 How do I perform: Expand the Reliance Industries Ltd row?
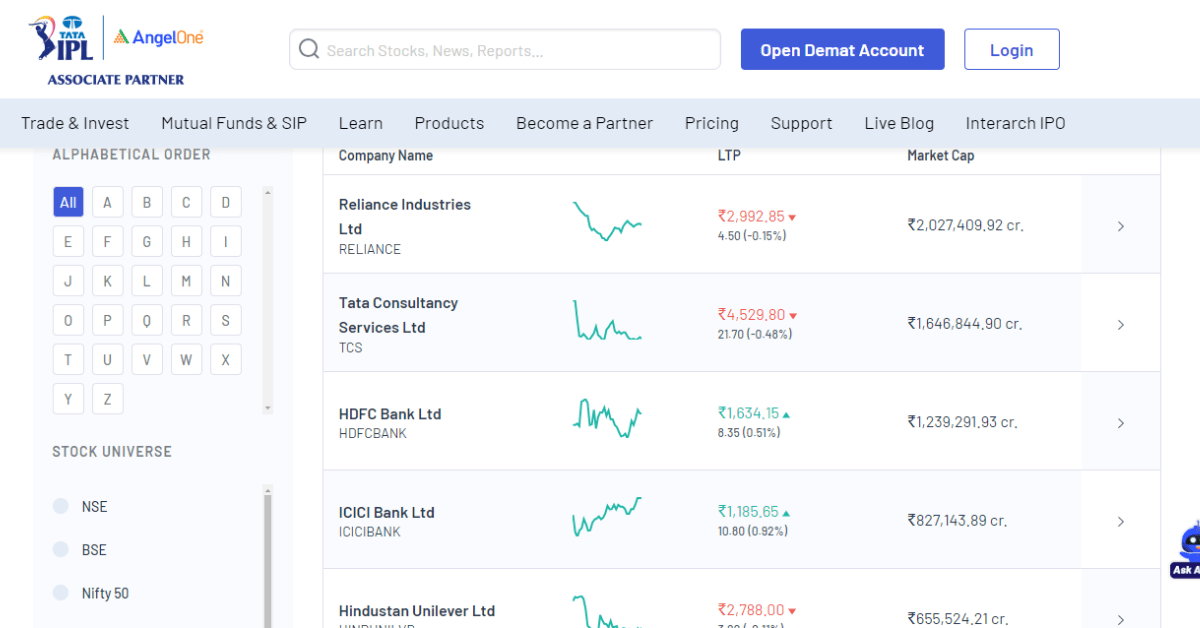click(1121, 226)
